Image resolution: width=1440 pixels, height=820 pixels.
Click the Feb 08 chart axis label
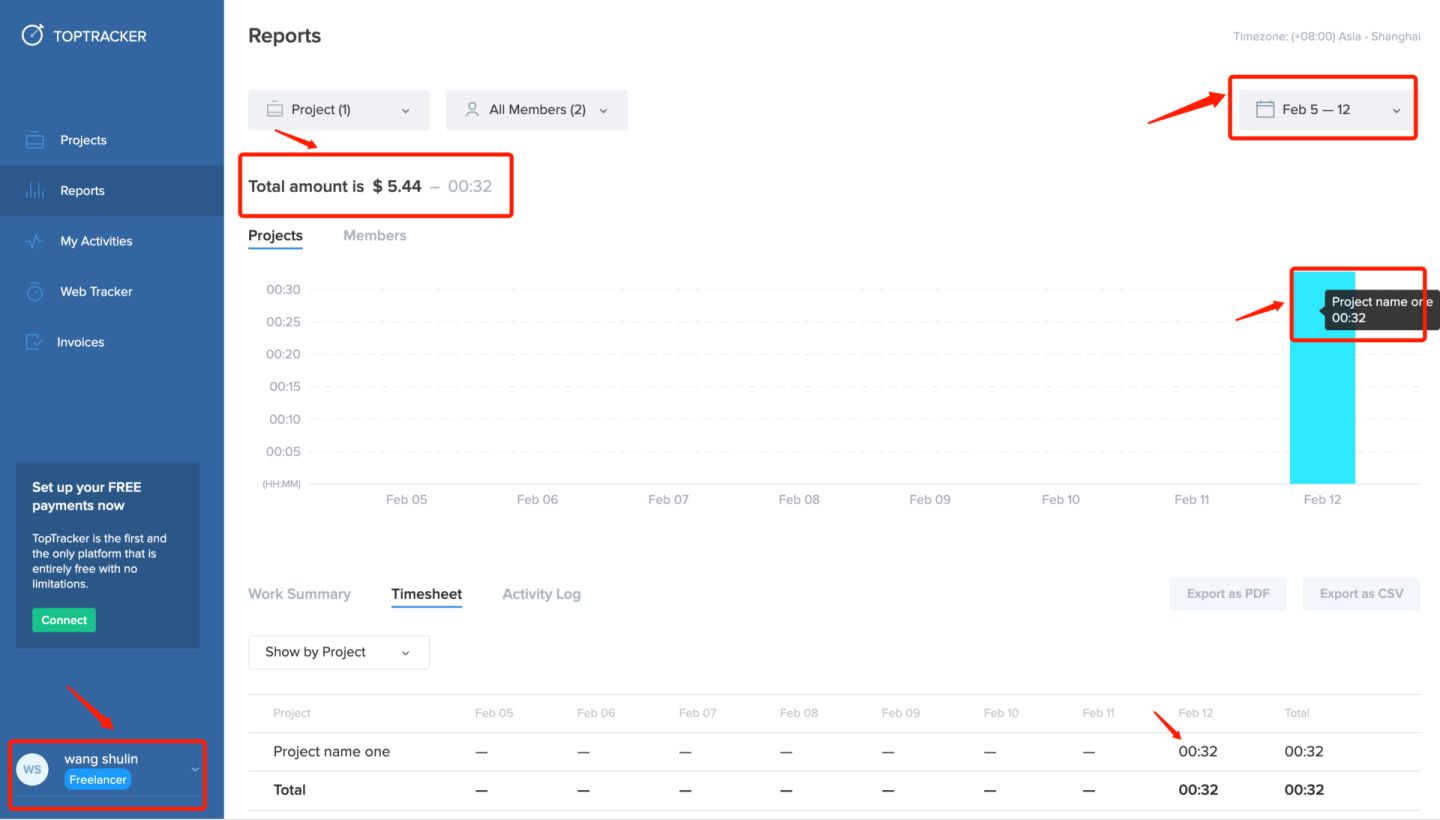click(x=799, y=499)
